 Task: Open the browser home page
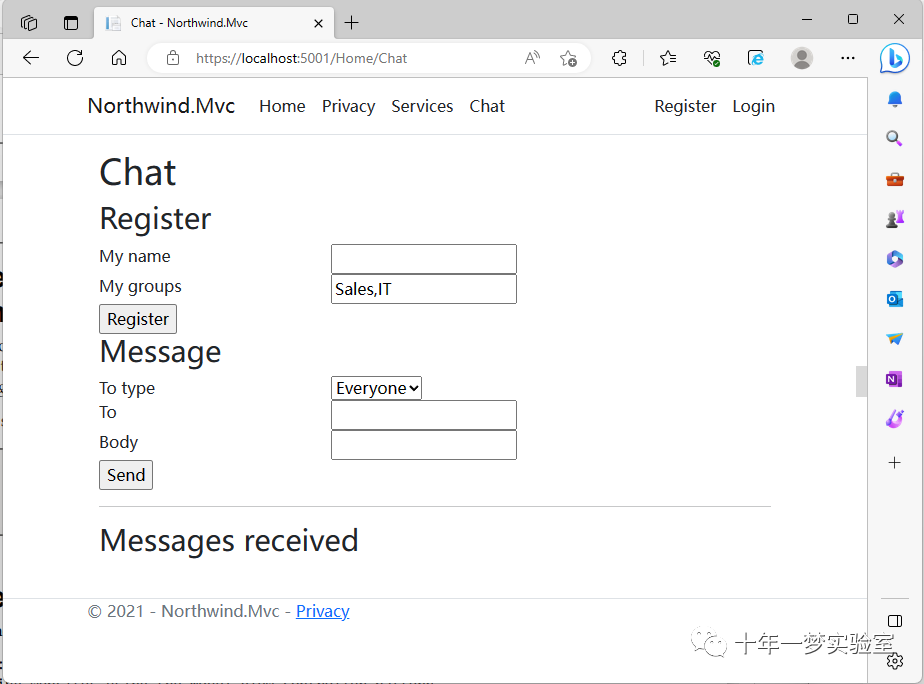point(119,58)
